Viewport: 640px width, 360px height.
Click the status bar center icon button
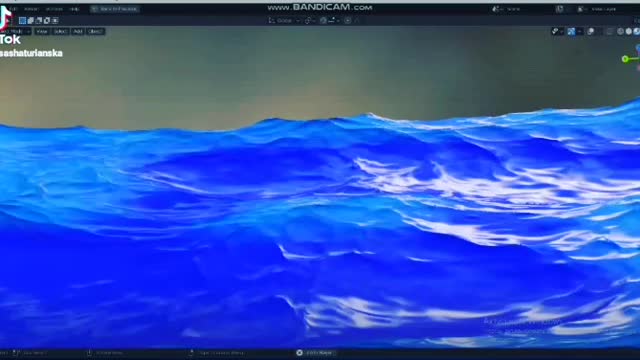pyautogui.click(x=299, y=353)
